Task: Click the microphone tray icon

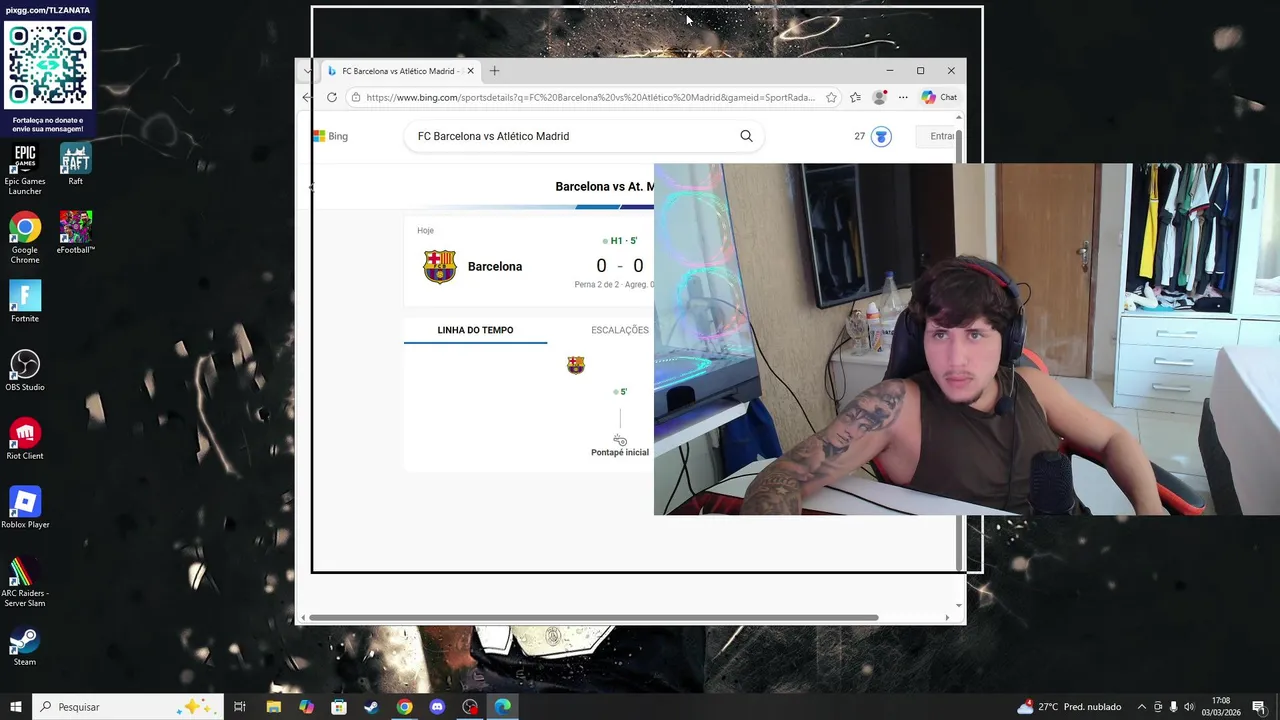Action: 1173,707
